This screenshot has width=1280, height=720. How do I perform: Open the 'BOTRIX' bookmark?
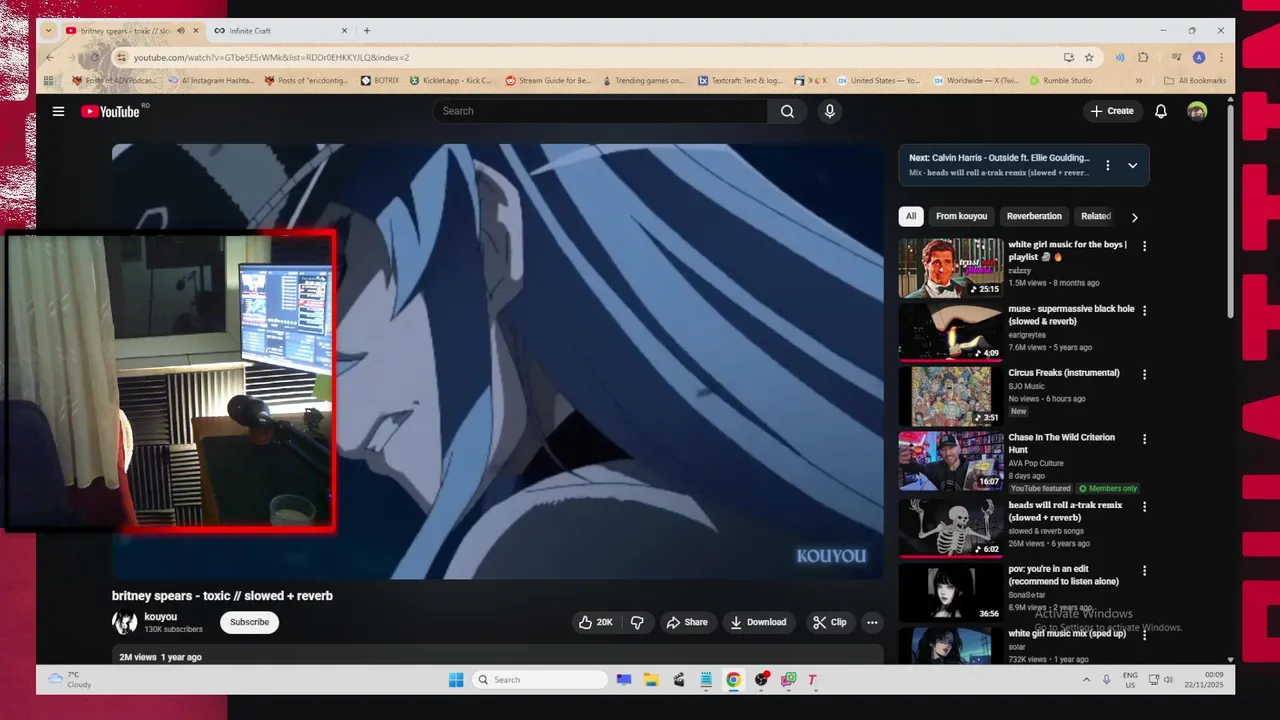point(380,80)
